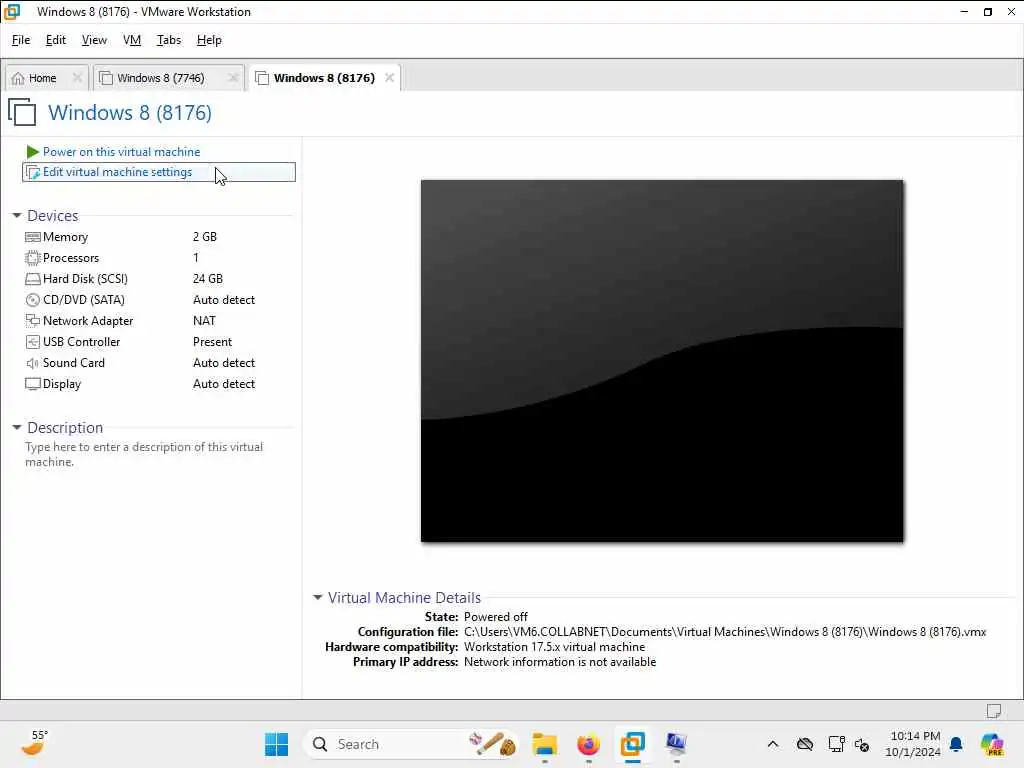Click the Hard Disk (SCSI) icon
The image size is (1024, 768).
pos(33,279)
